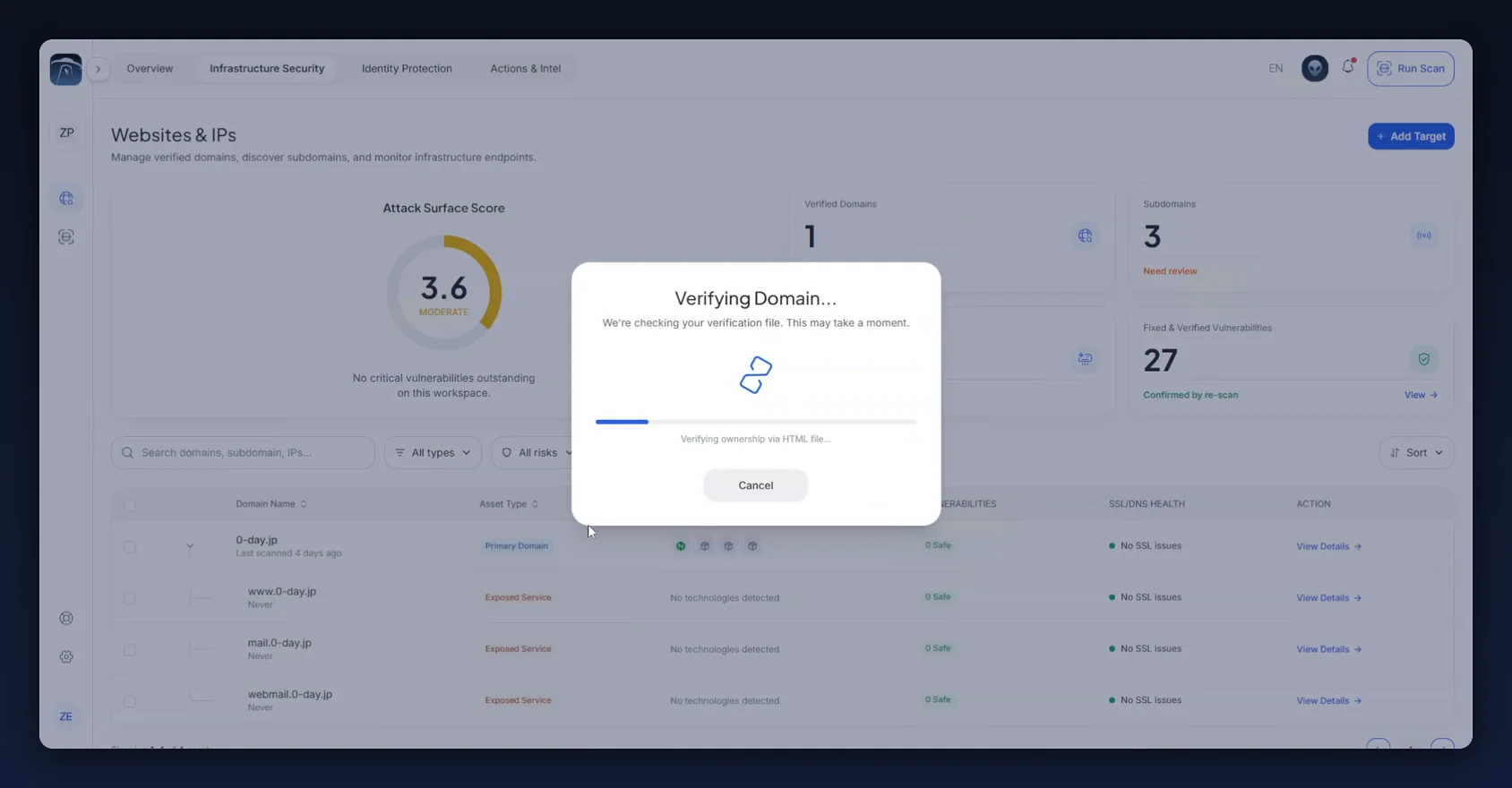This screenshot has height=788, width=1512.
Task: Collapse the 0-day.jp row chevron
Action: coord(190,546)
